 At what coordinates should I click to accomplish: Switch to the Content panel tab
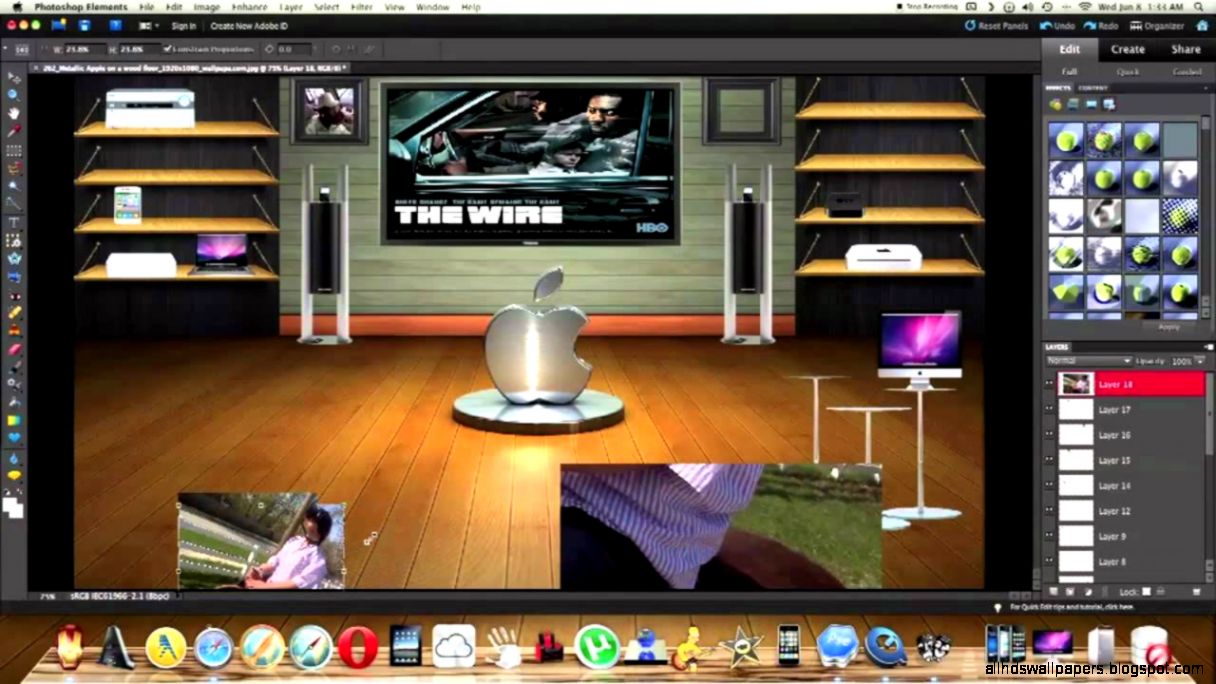point(1092,88)
